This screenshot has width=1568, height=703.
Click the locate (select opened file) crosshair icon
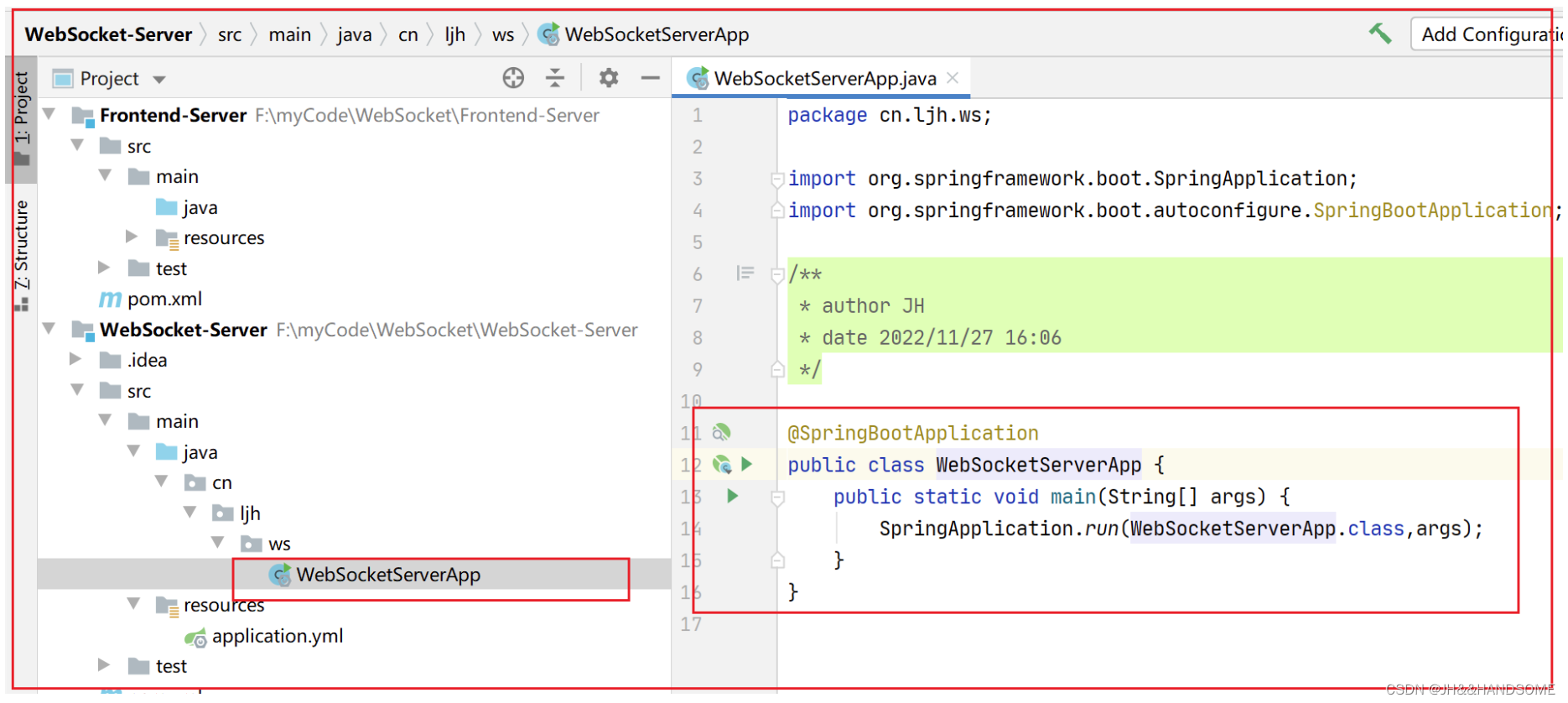513,78
